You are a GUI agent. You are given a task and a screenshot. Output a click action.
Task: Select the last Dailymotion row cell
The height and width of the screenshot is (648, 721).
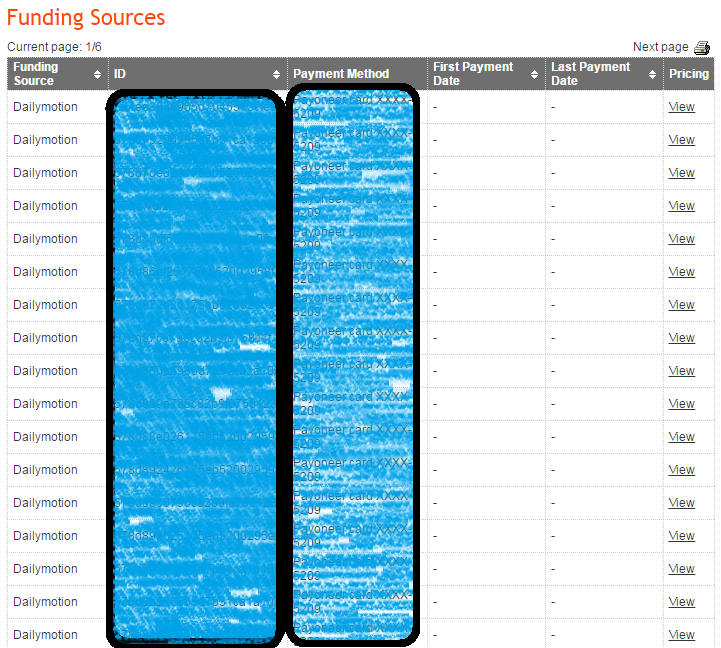(x=45, y=635)
